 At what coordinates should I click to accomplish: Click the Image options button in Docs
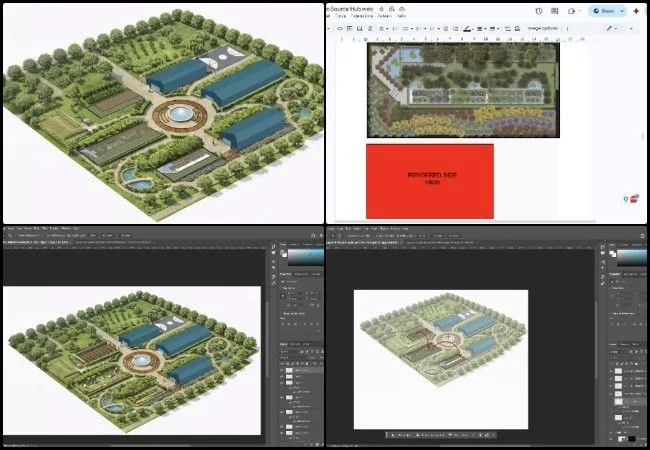click(543, 28)
